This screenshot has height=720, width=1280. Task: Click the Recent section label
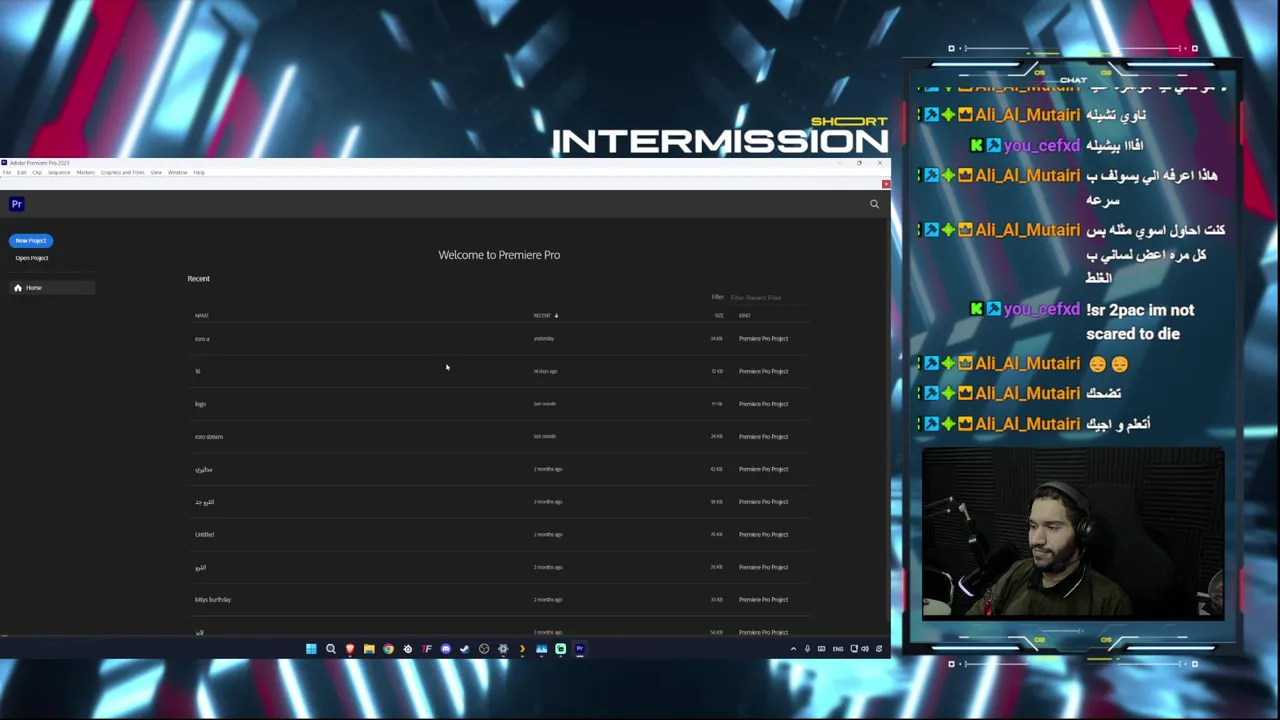point(198,279)
